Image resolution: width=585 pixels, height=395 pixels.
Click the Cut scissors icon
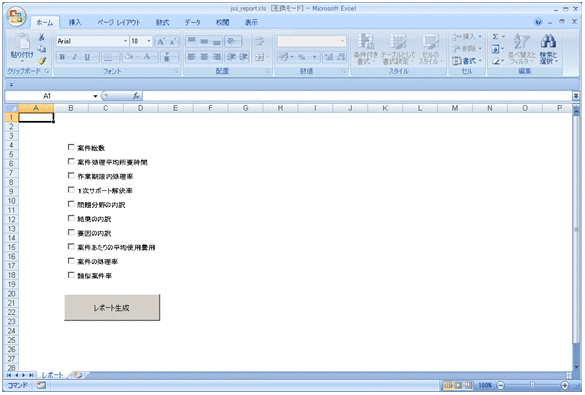[42, 37]
